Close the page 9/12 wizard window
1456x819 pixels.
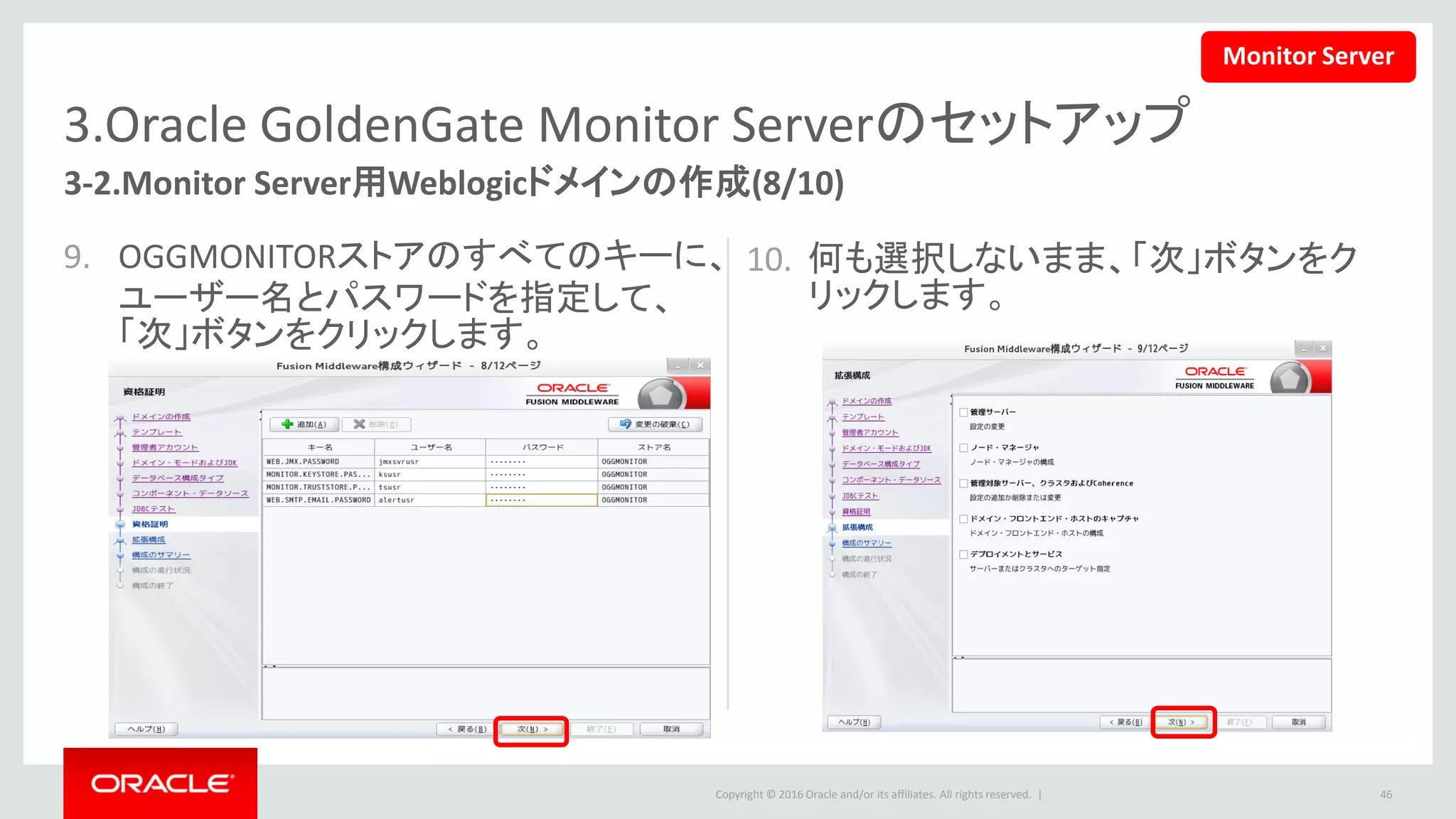tap(1322, 348)
